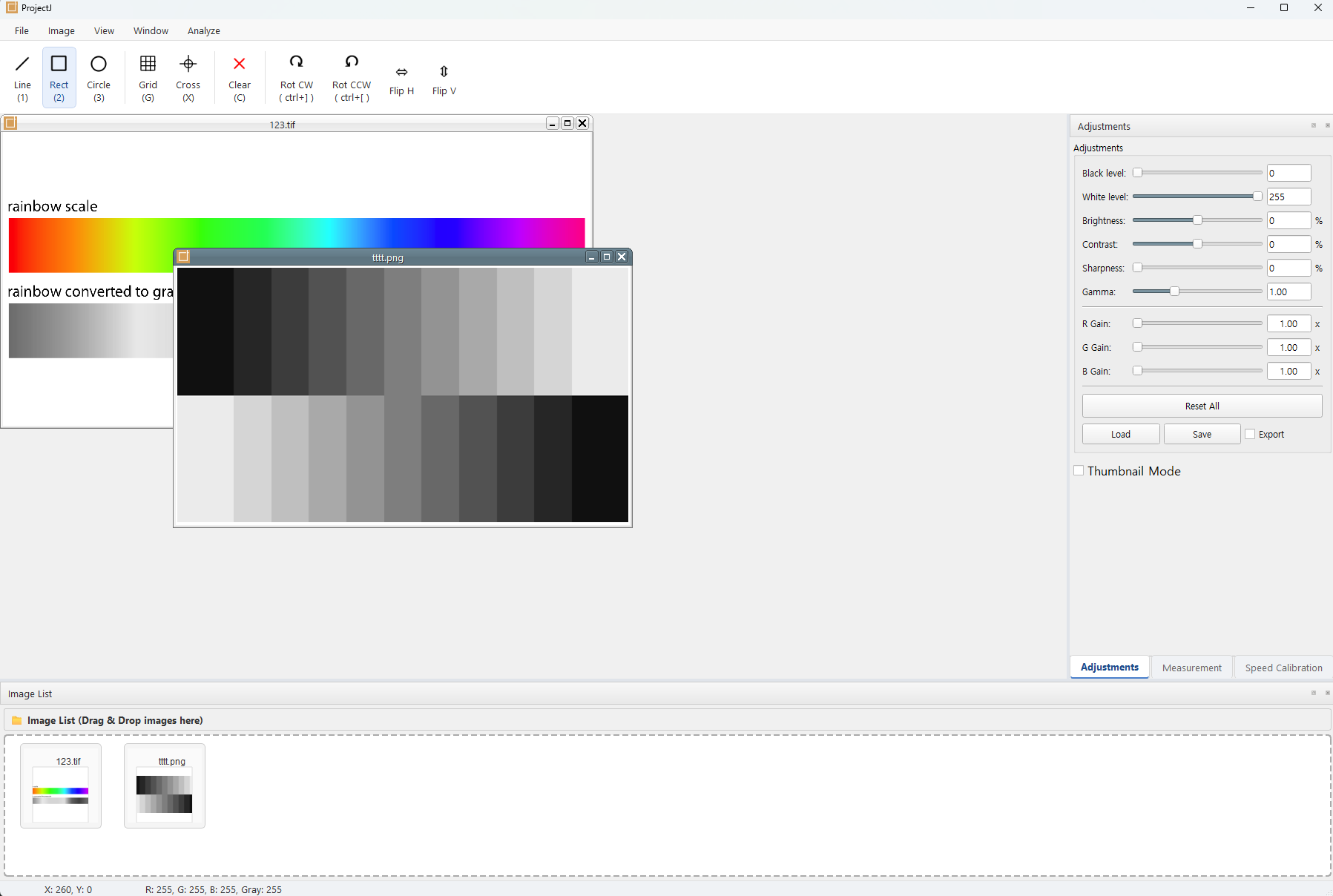Open the Analyze menu
Viewport: 1333px width, 896px height.
pos(204,30)
